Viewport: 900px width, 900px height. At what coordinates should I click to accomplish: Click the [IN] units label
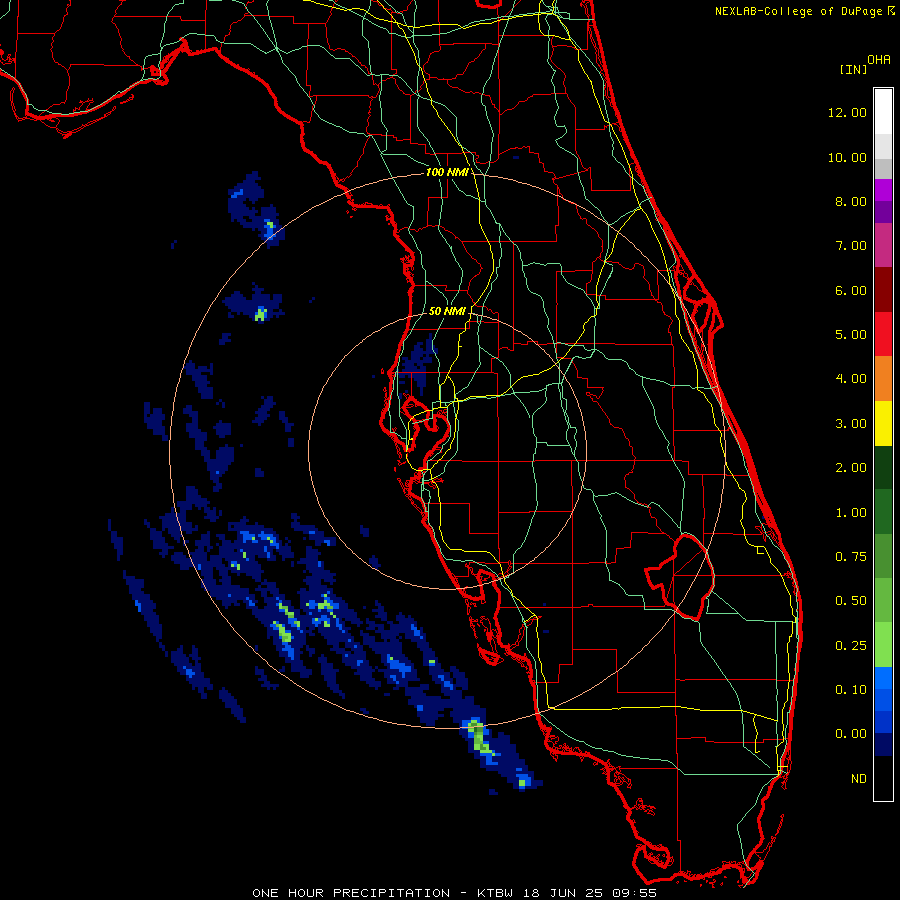[854, 69]
